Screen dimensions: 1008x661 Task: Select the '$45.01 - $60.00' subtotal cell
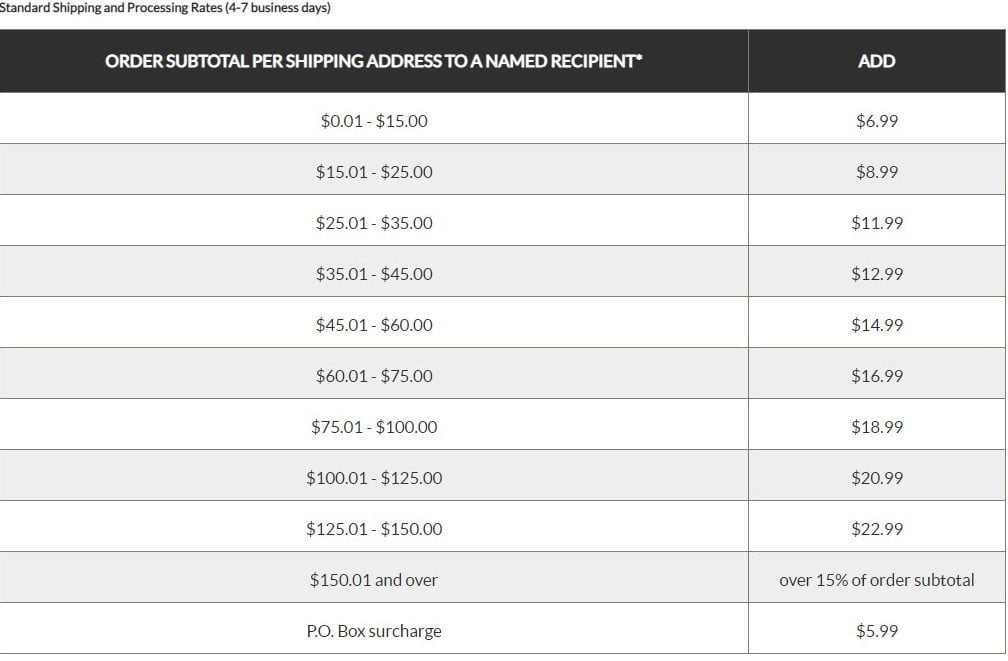coord(373,325)
